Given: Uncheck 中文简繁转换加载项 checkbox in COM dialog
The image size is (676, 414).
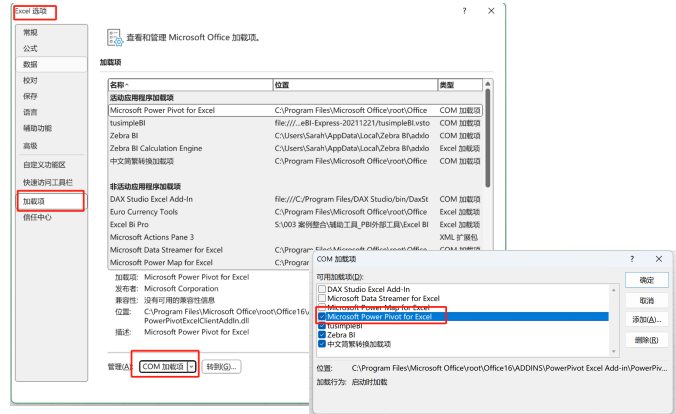Looking at the screenshot, I should point(322,344).
